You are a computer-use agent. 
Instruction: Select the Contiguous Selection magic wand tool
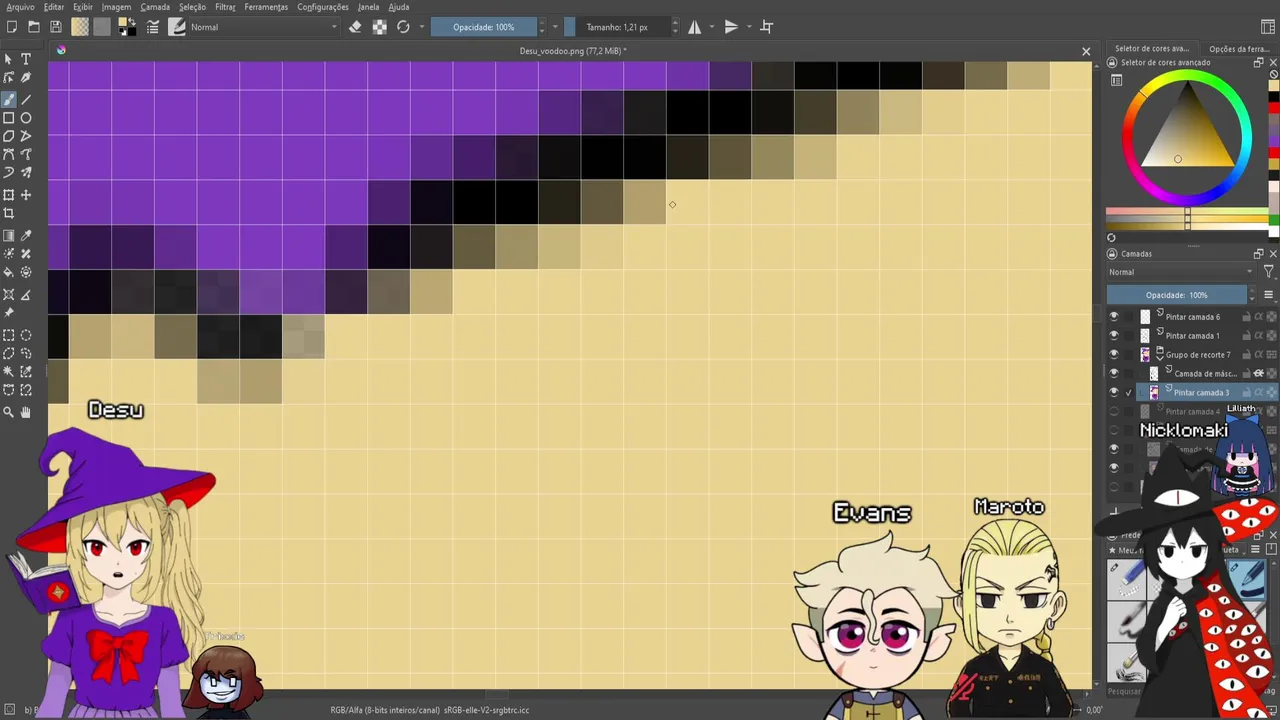coord(9,372)
